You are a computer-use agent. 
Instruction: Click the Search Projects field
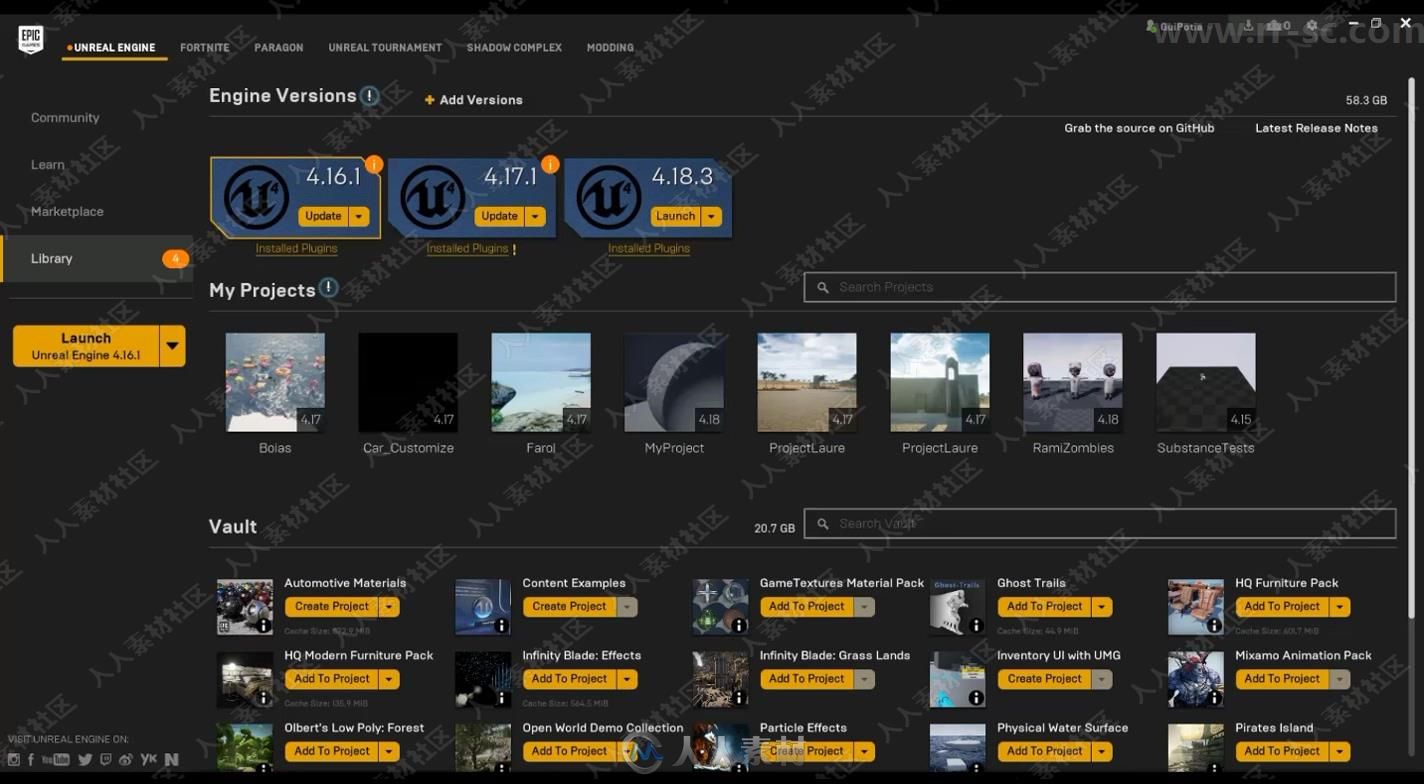(1100, 287)
